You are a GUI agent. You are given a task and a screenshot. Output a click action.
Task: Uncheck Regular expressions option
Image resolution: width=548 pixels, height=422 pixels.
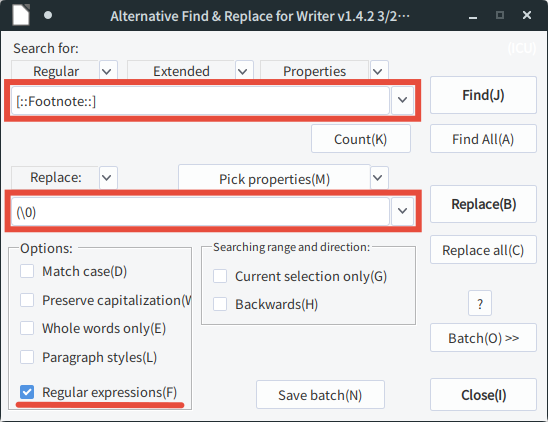click(x=27, y=392)
